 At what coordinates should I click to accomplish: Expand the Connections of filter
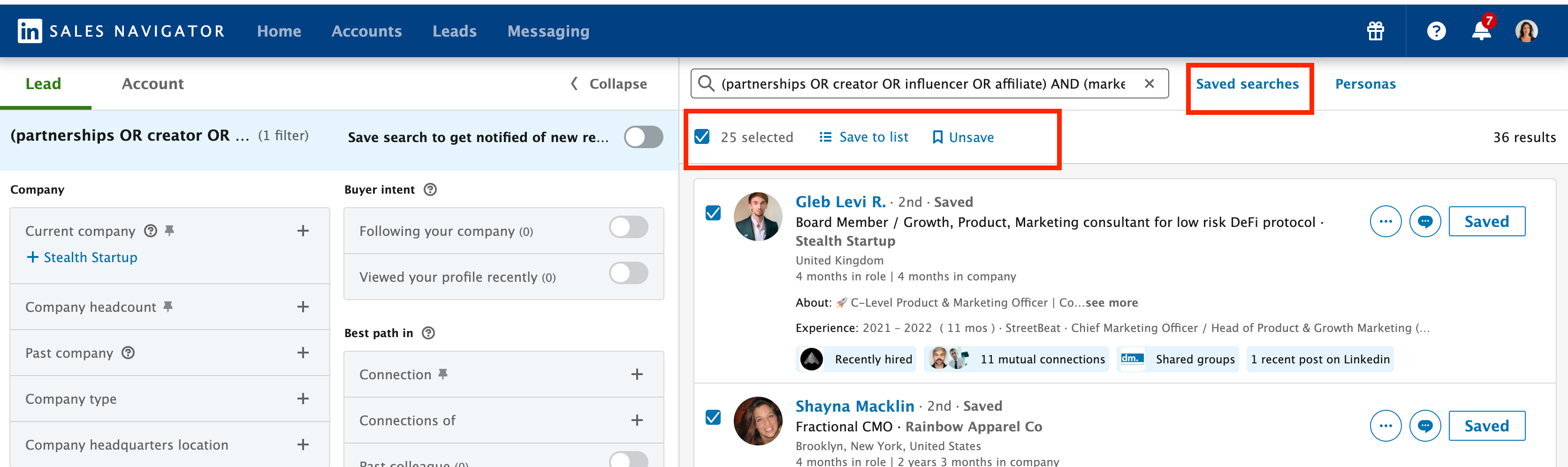point(637,420)
